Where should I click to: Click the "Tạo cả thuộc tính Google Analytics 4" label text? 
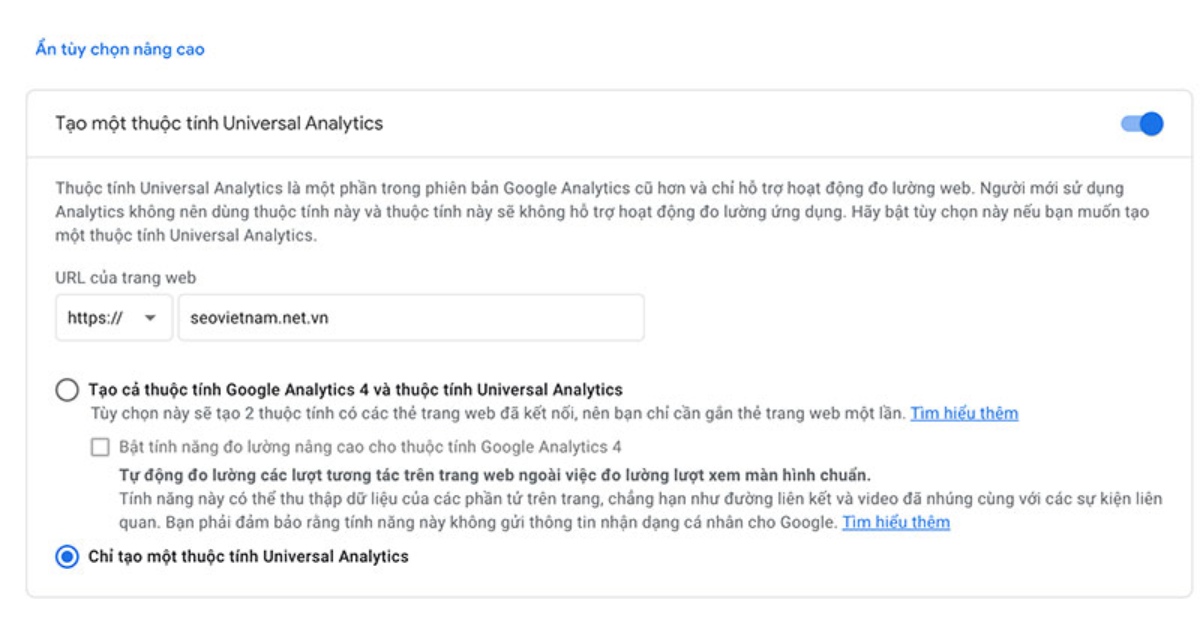click(x=355, y=390)
